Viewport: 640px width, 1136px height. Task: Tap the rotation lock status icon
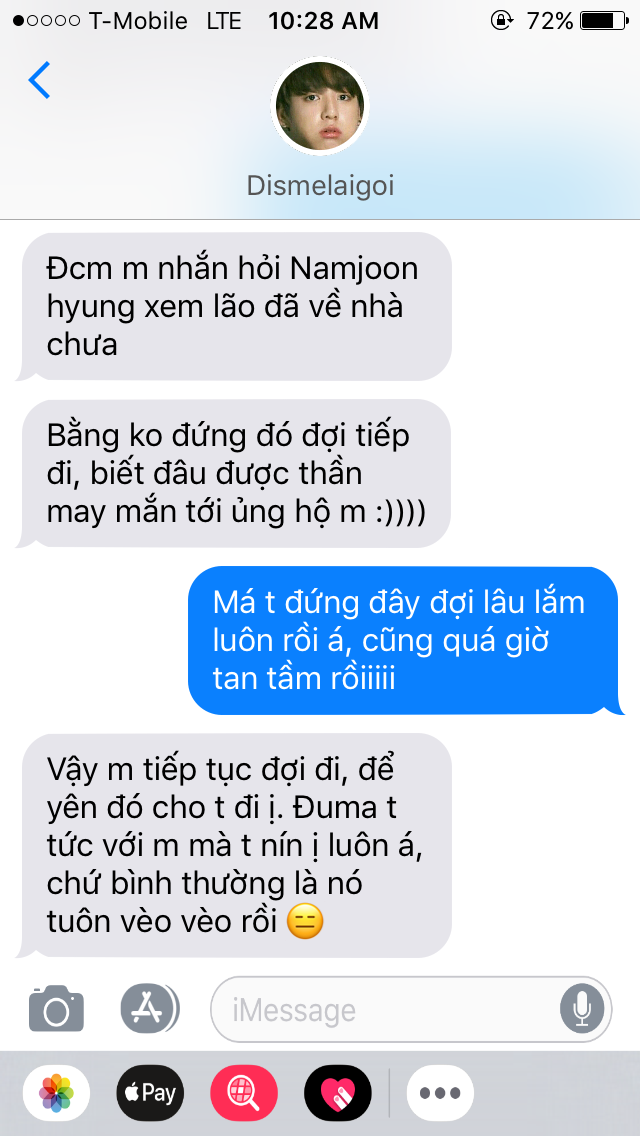pyautogui.click(x=502, y=20)
